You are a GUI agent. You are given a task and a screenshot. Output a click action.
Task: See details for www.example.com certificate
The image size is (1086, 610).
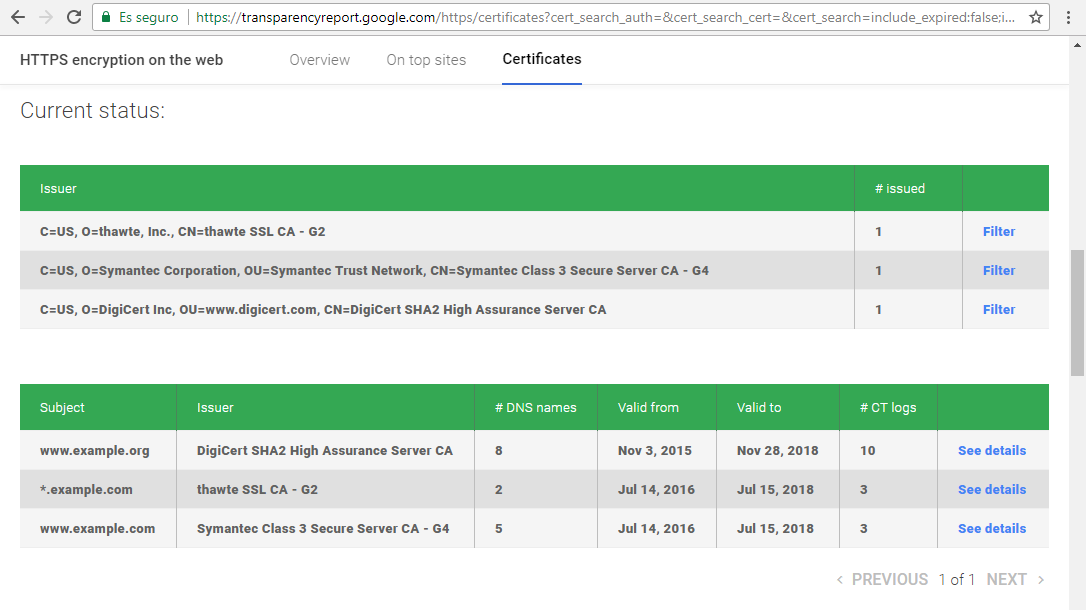tap(992, 528)
